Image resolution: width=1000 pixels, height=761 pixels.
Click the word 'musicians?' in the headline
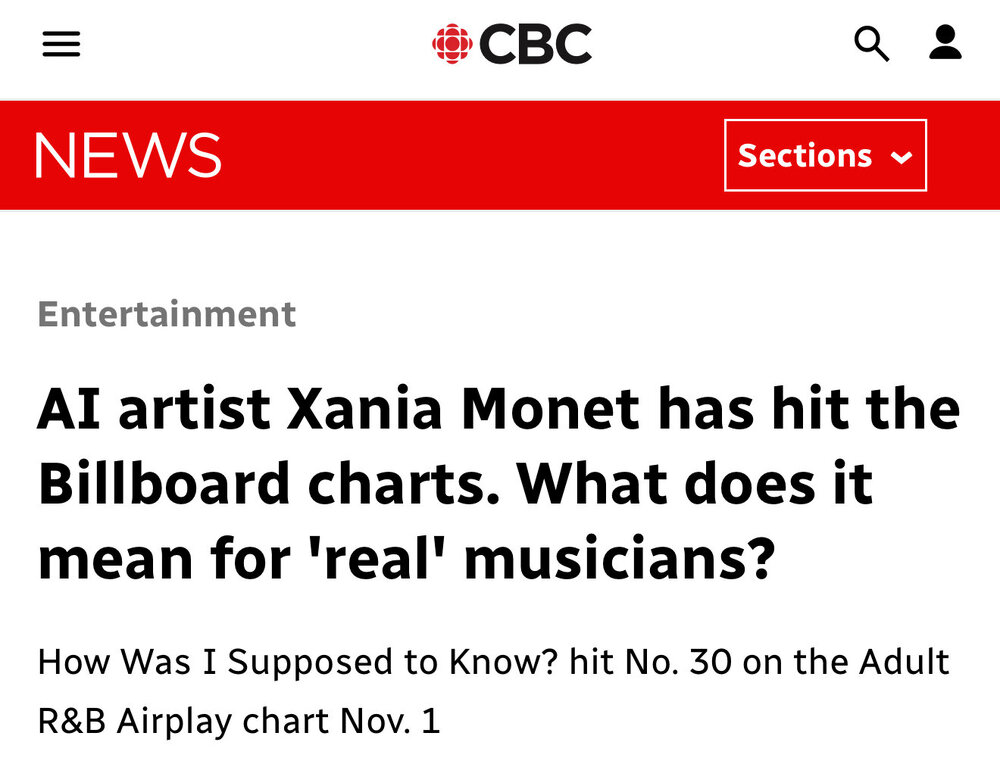click(x=620, y=560)
